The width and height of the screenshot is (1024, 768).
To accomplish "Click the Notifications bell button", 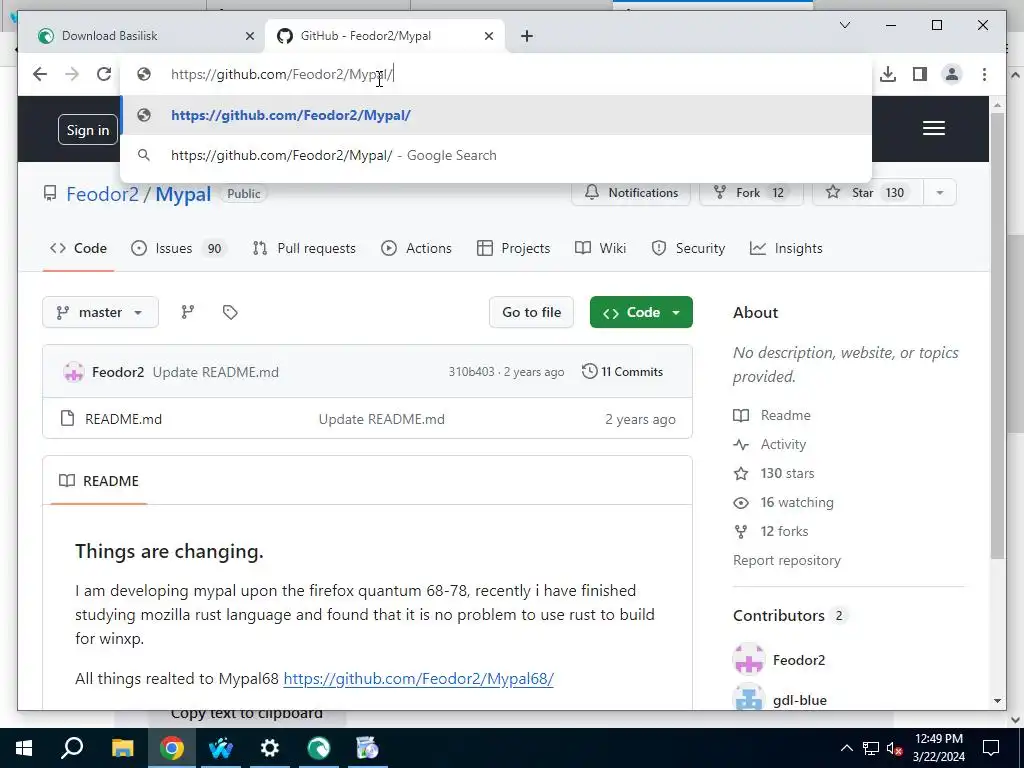I will pos(631,193).
